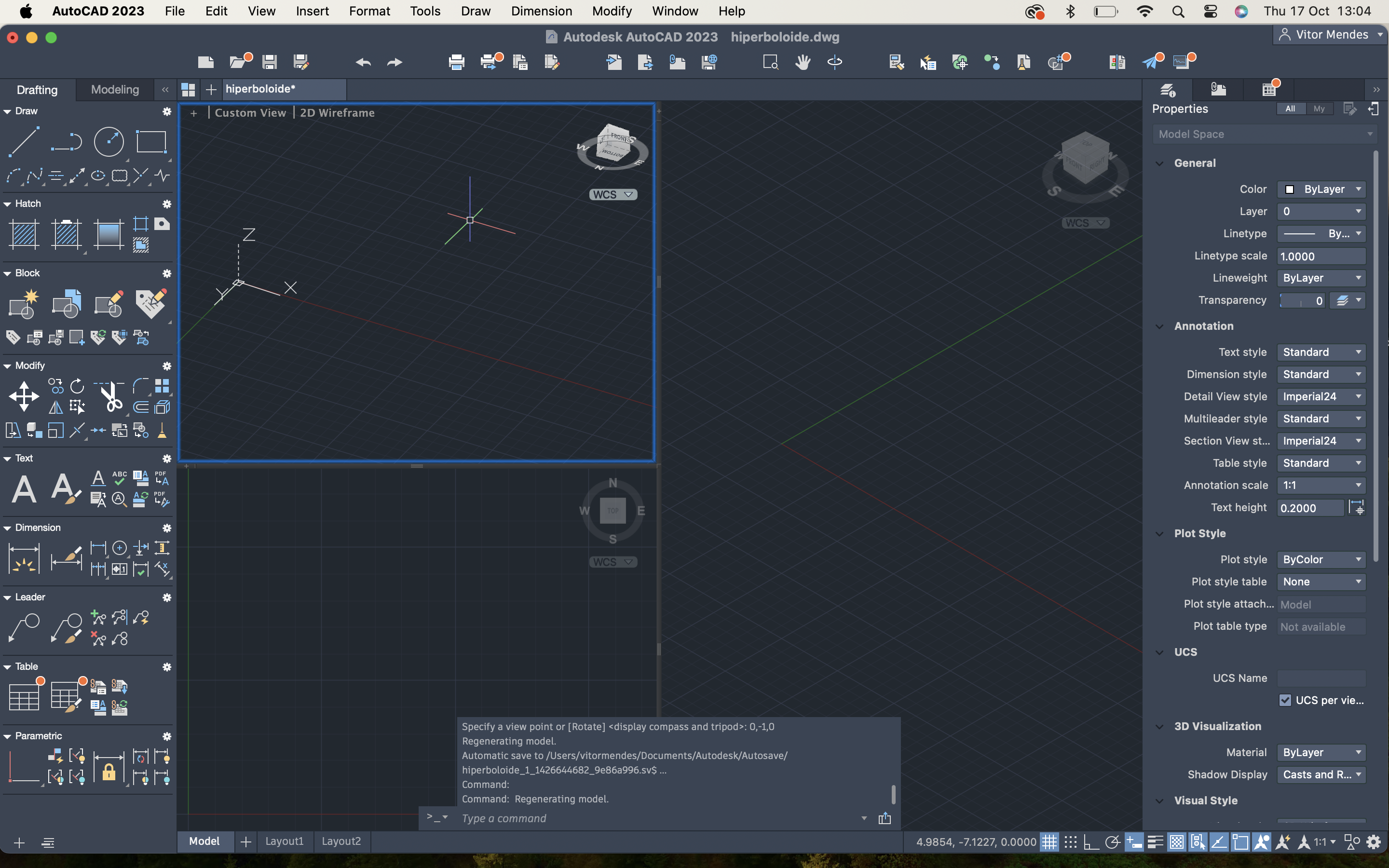1389x868 pixels.
Task: Select the Polyline tool
Action: pos(66,141)
